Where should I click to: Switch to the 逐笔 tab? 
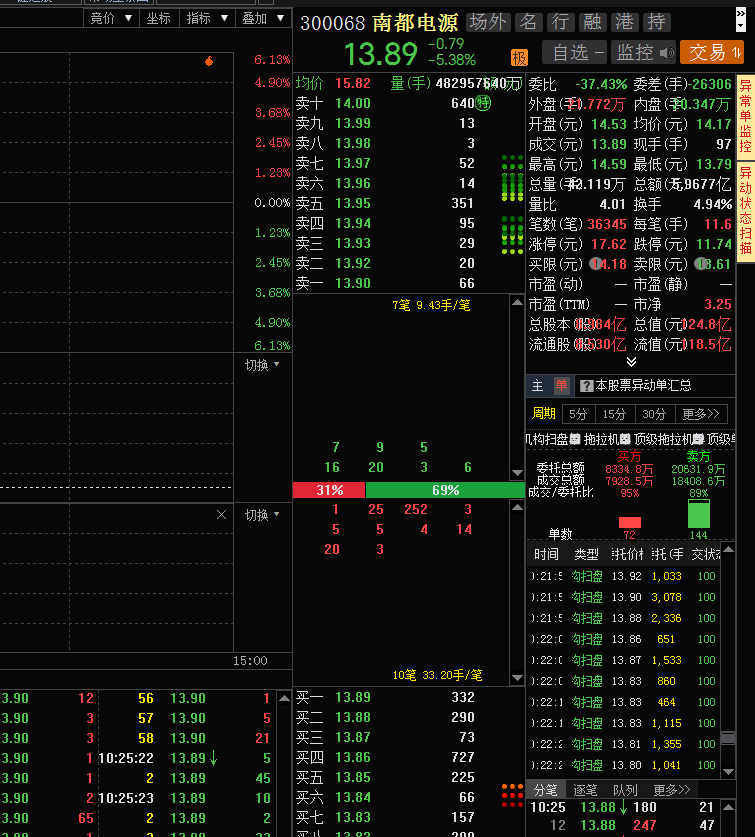tap(585, 790)
